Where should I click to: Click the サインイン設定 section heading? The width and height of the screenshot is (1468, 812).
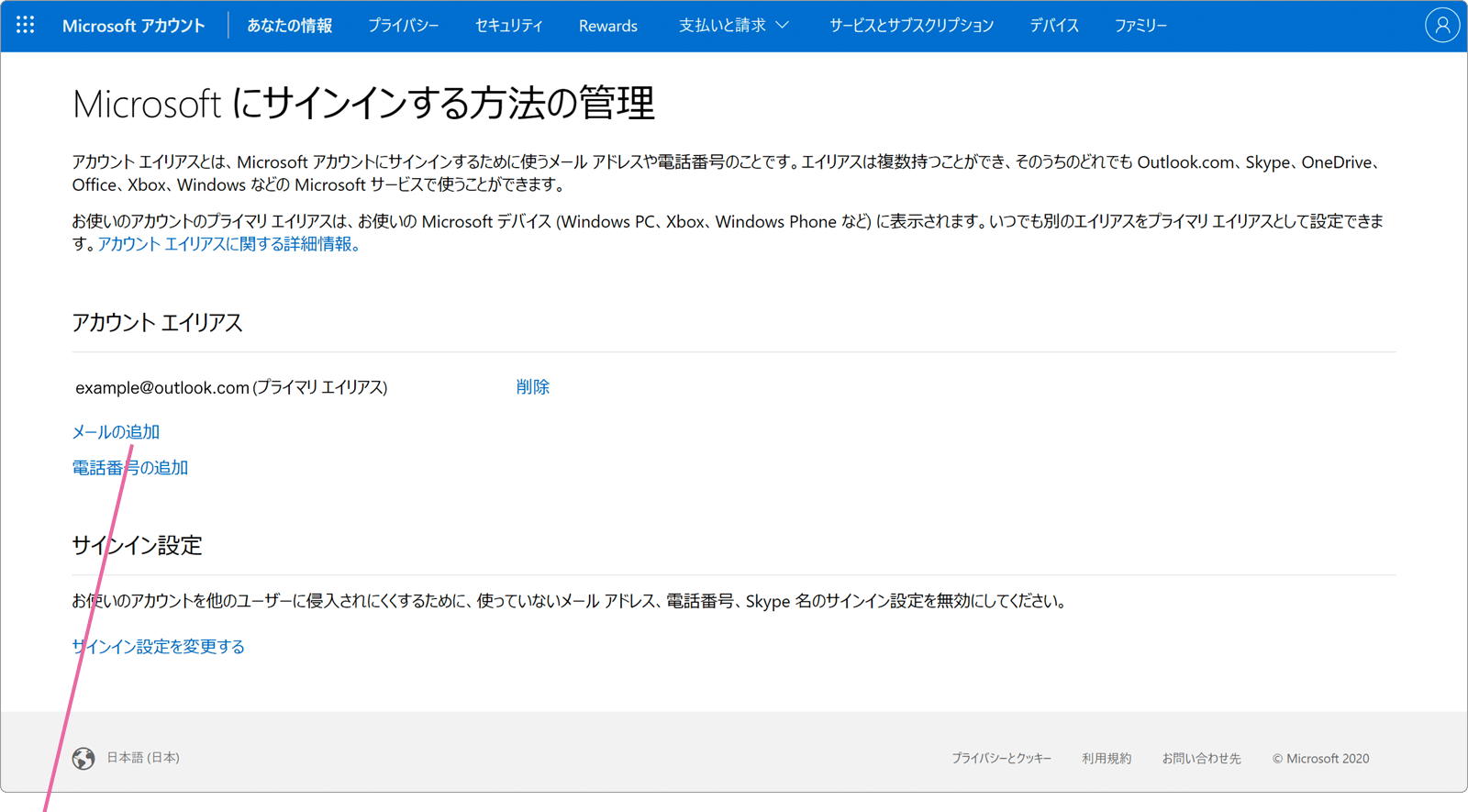137,546
